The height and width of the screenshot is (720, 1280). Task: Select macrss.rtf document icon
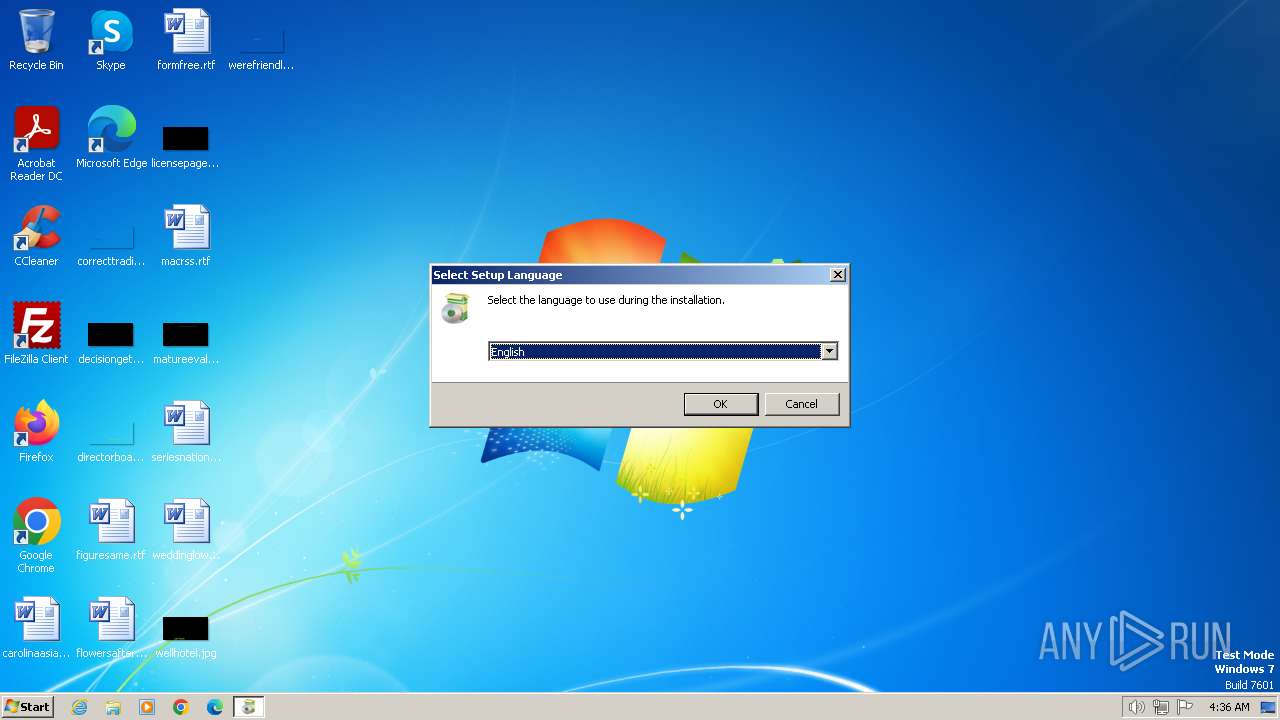tap(186, 236)
